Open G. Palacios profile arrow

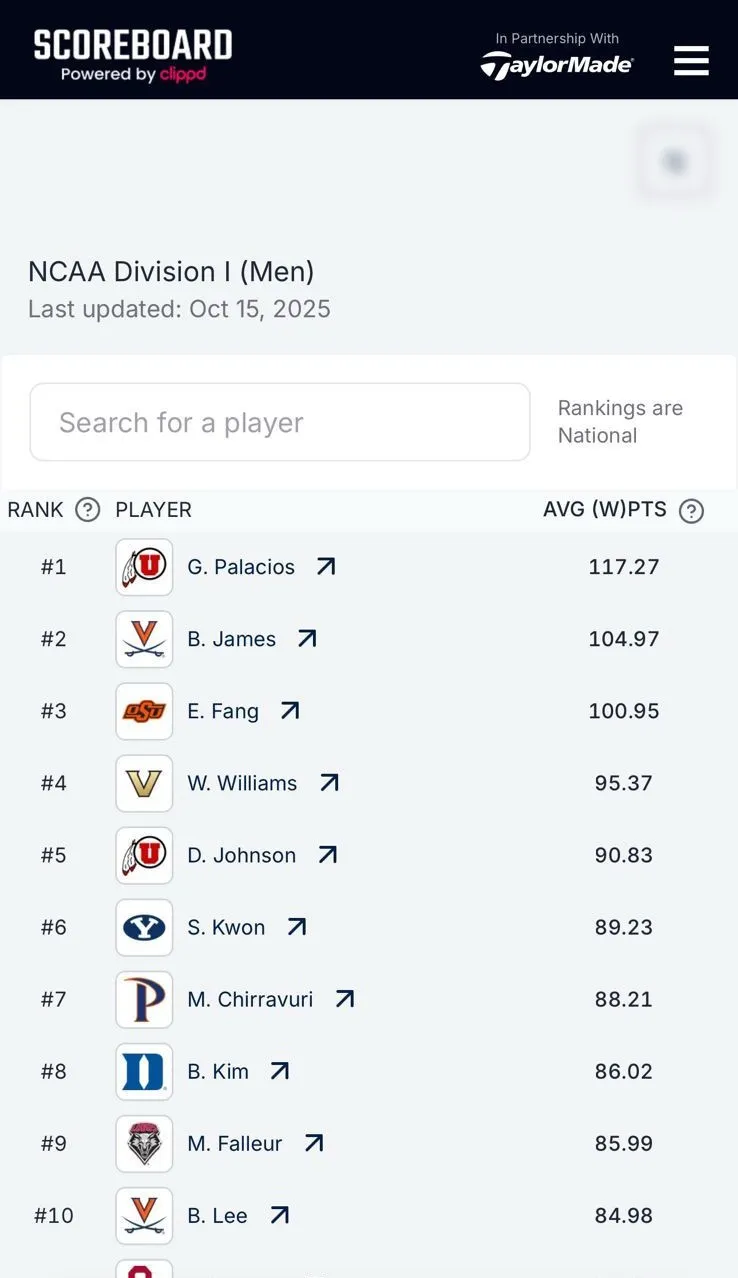(326, 566)
